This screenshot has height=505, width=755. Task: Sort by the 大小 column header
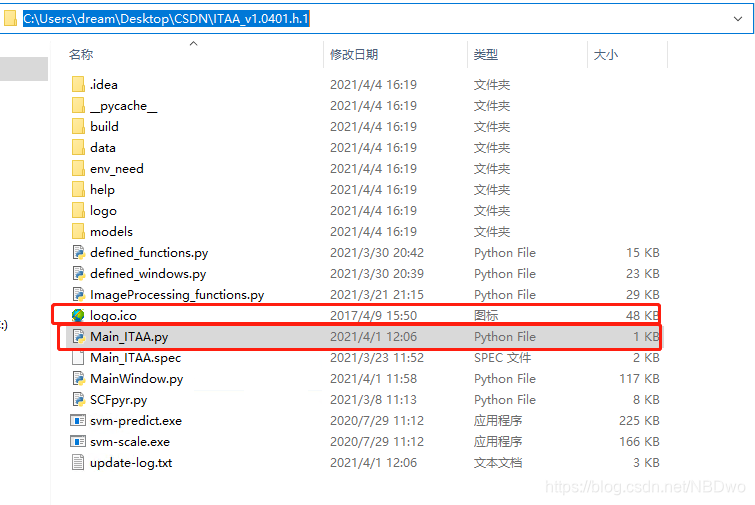click(606, 54)
